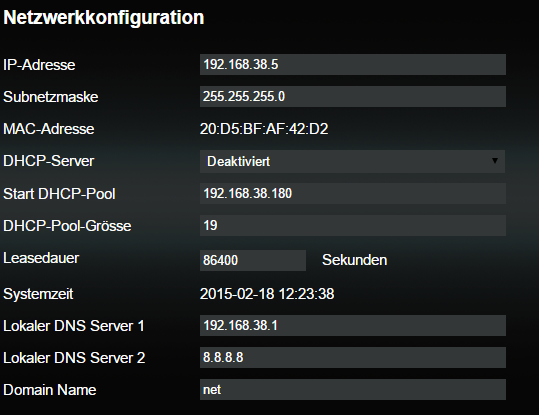This screenshot has width=539, height=415.
Task: Click the Sekunden unit text beside Leasedauer
Action: [x=354, y=260]
